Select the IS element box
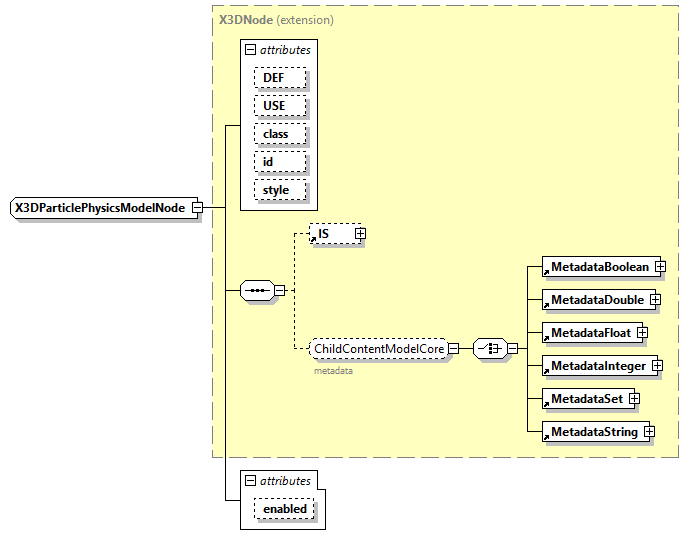The width and height of the screenshot is (689, 549). tap(335, 233)
